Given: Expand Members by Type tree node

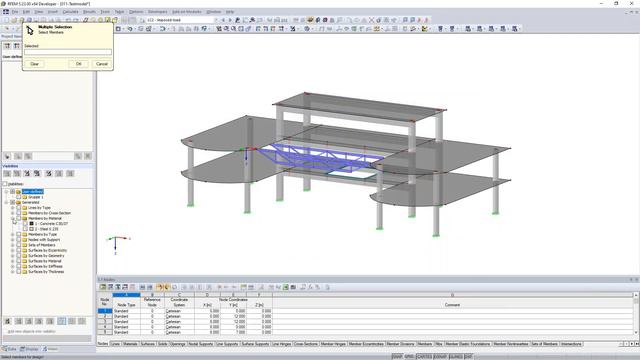Looking at the screenshot, I should point(13,235).
